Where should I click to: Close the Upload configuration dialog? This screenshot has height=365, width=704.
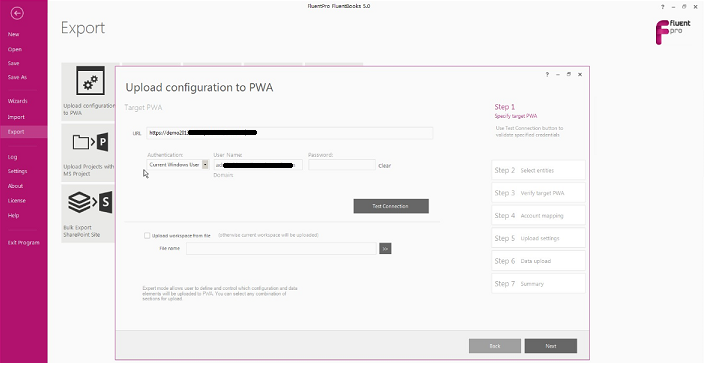(580, 75)
